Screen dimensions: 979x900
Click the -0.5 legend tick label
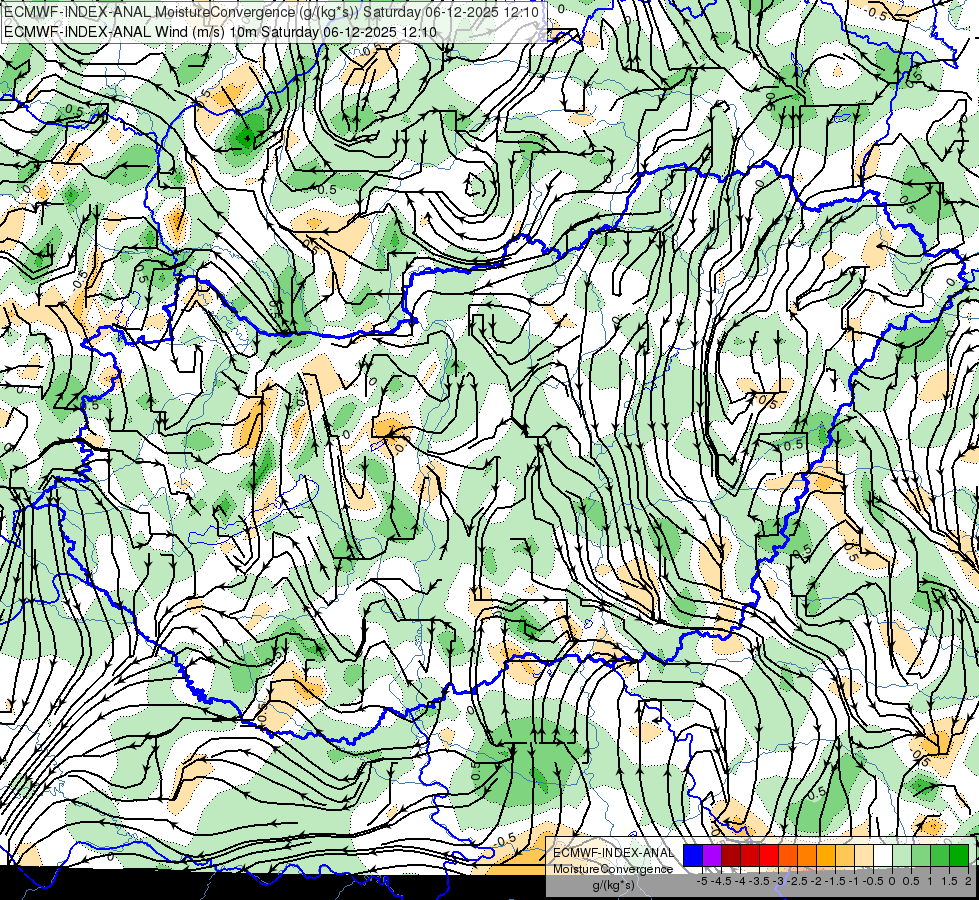(873, 881)
